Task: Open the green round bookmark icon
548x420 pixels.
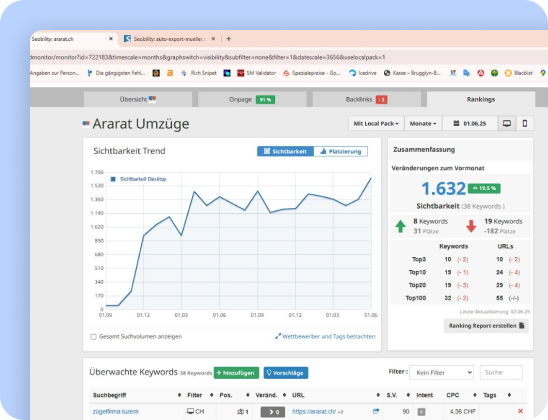Action: (x=494, y=73)
